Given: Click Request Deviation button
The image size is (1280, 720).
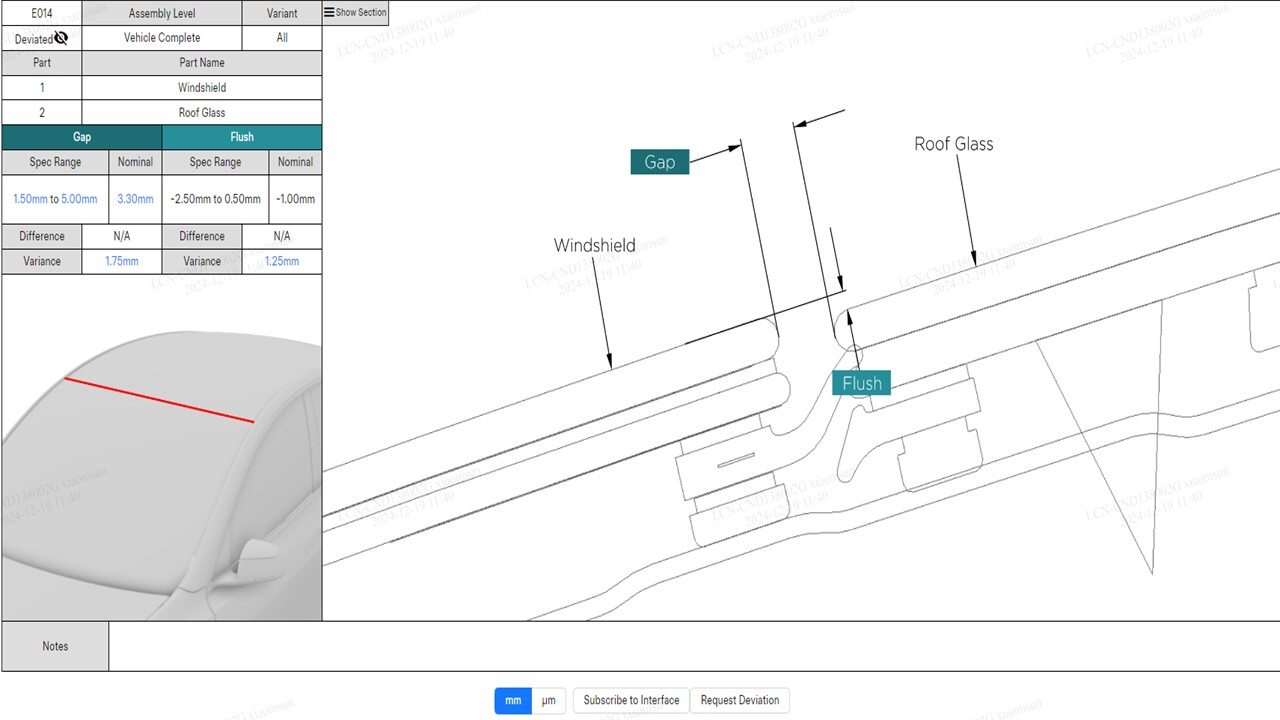Looking at the screenshot, I should click(x=739, y=700).
